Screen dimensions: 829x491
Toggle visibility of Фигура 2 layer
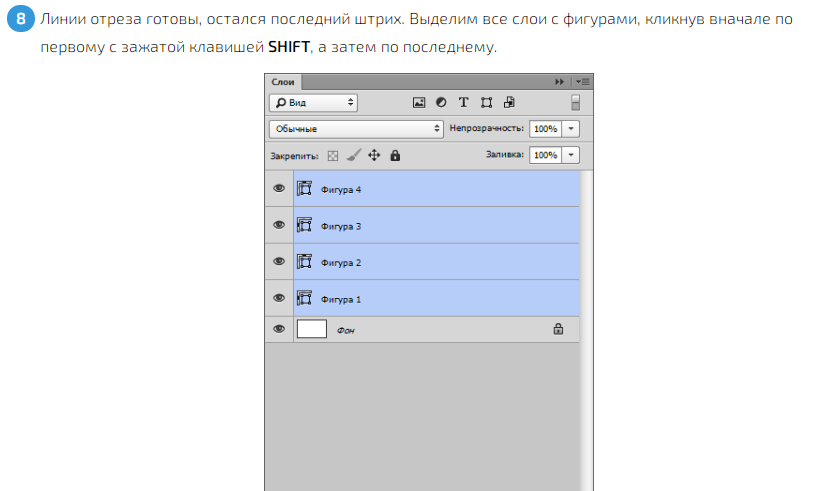279,262
